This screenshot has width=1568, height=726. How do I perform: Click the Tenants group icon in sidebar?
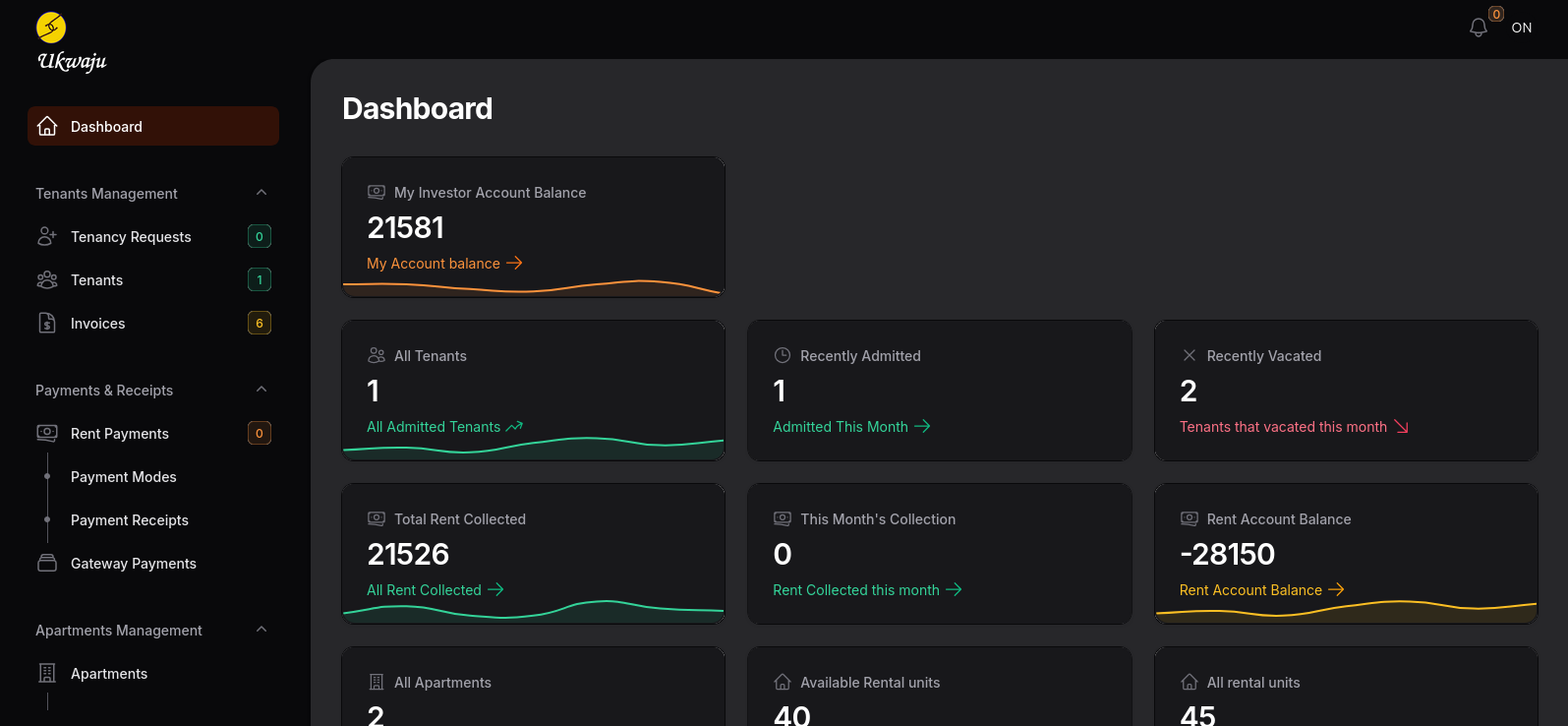coord(47,280)
